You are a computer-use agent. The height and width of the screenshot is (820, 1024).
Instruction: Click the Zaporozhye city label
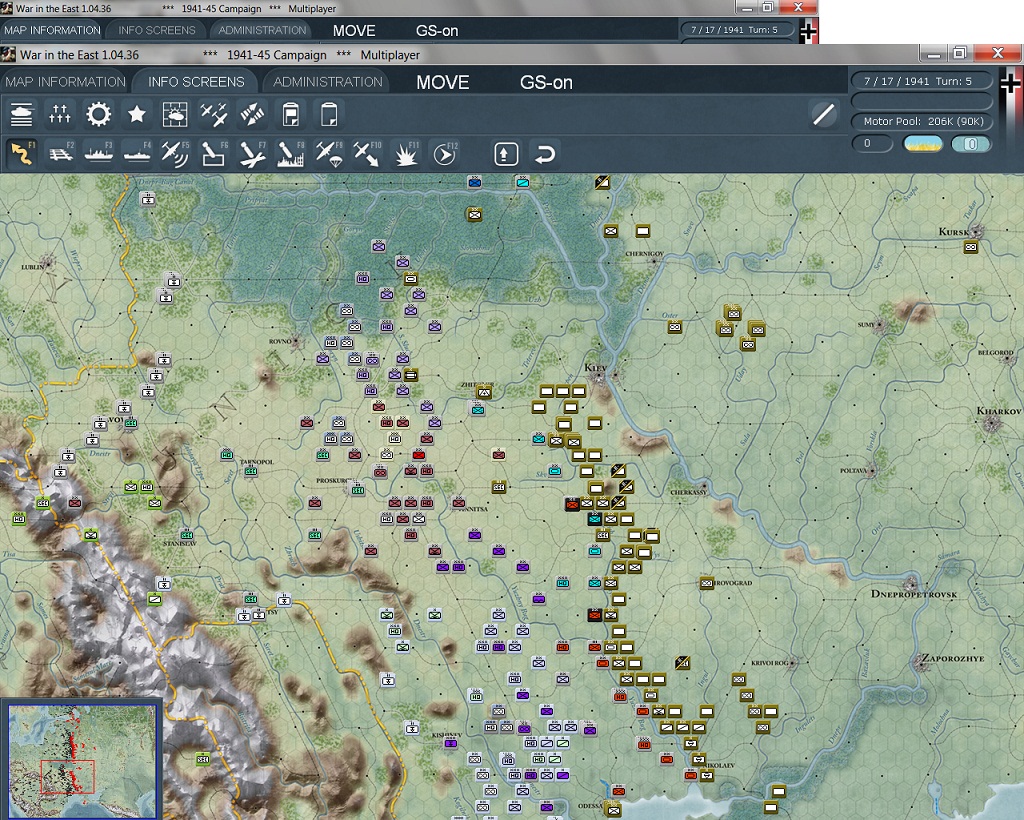(x=953, y=658)
